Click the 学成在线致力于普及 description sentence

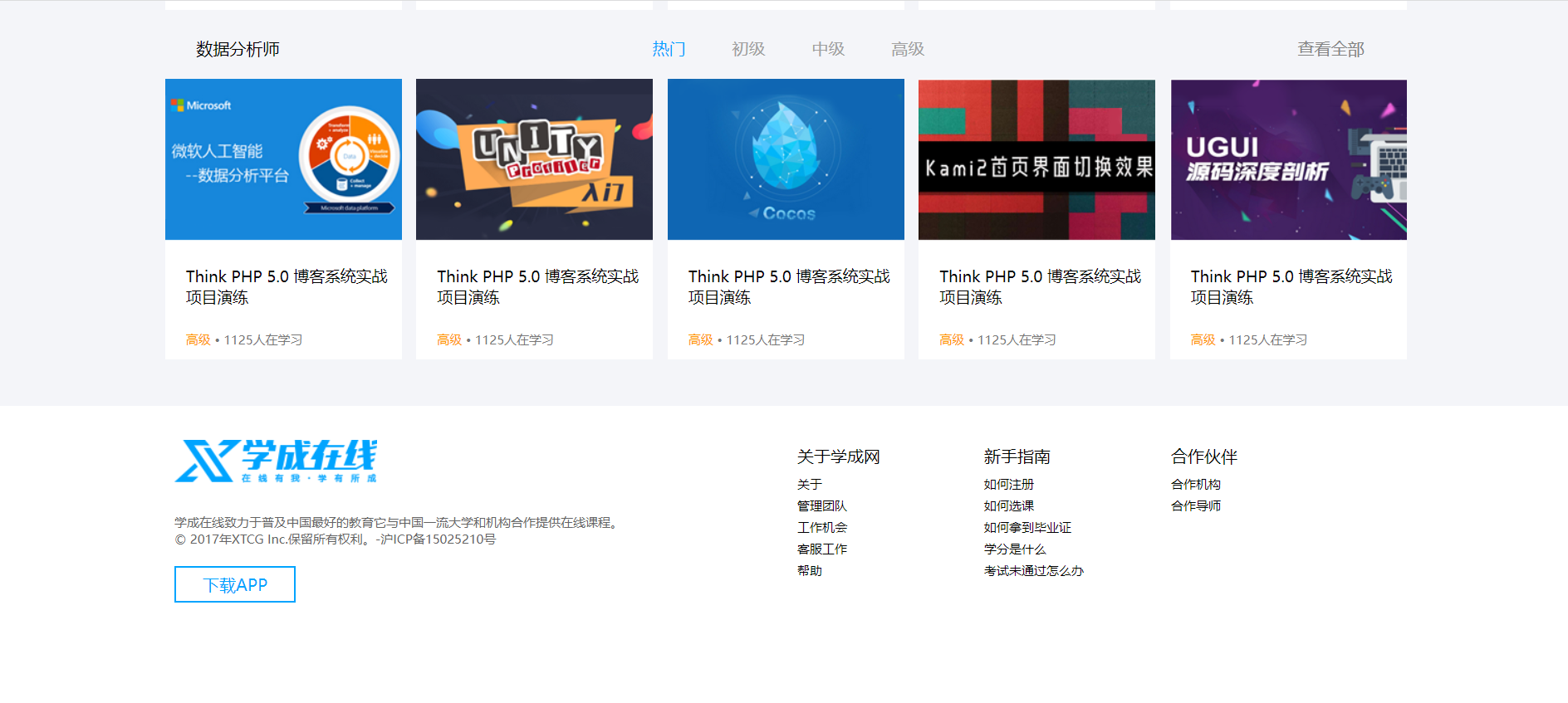[399, 522]
